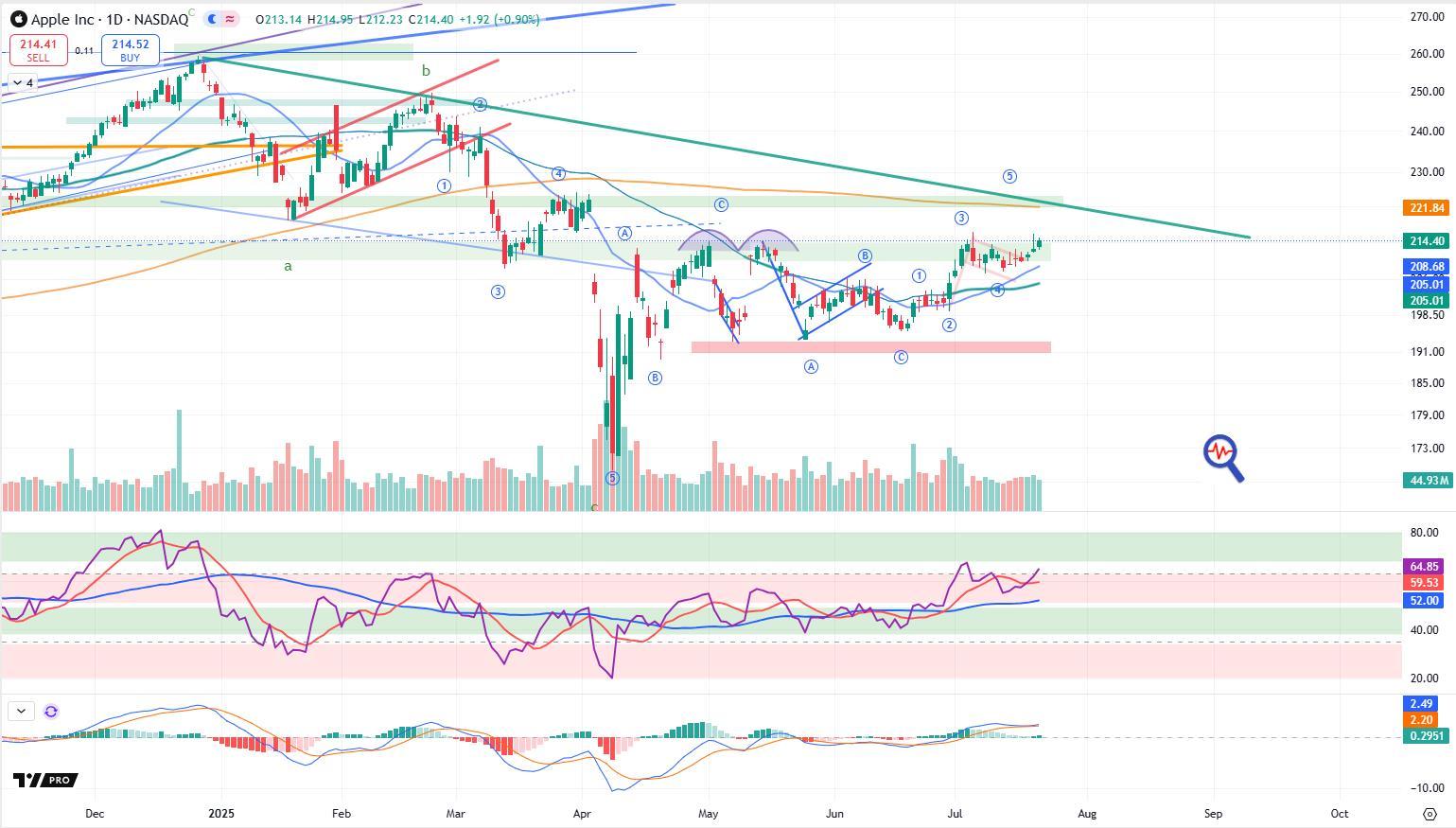Click the 214.41 SELL button
The height and width of the screenshot is (828, 1456).
38,49
